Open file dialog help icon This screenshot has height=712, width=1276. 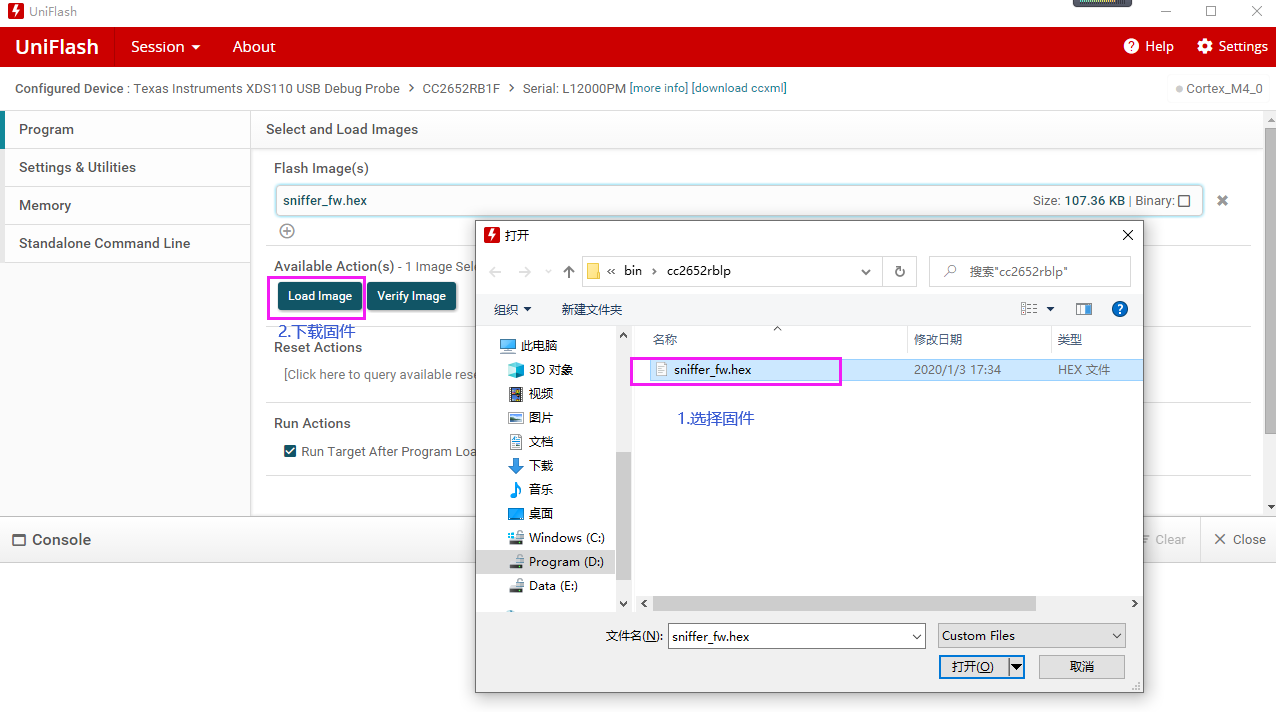pos(1120,310)
